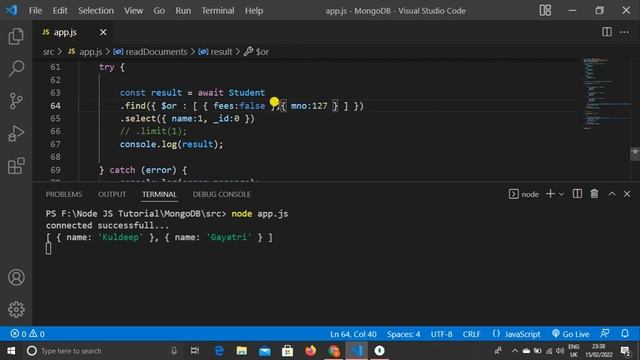Image resolution: width=640 pixels, height=360 pixels.
Task: Open editor More Actions ellipsis
Action: click(624, 32)
